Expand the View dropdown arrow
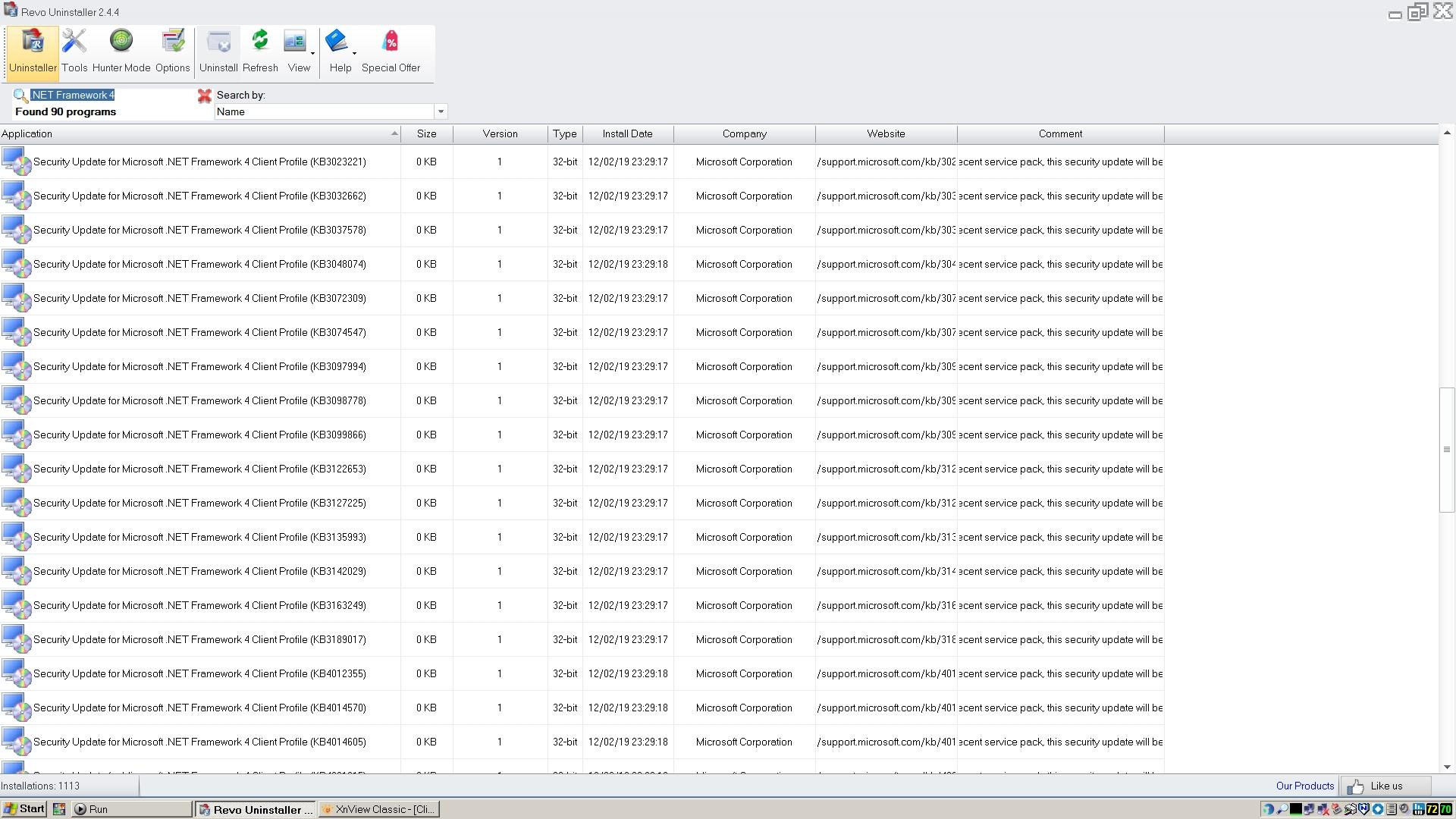The image size is (1456, 819). pyautogui.click(x=312, y=53)
